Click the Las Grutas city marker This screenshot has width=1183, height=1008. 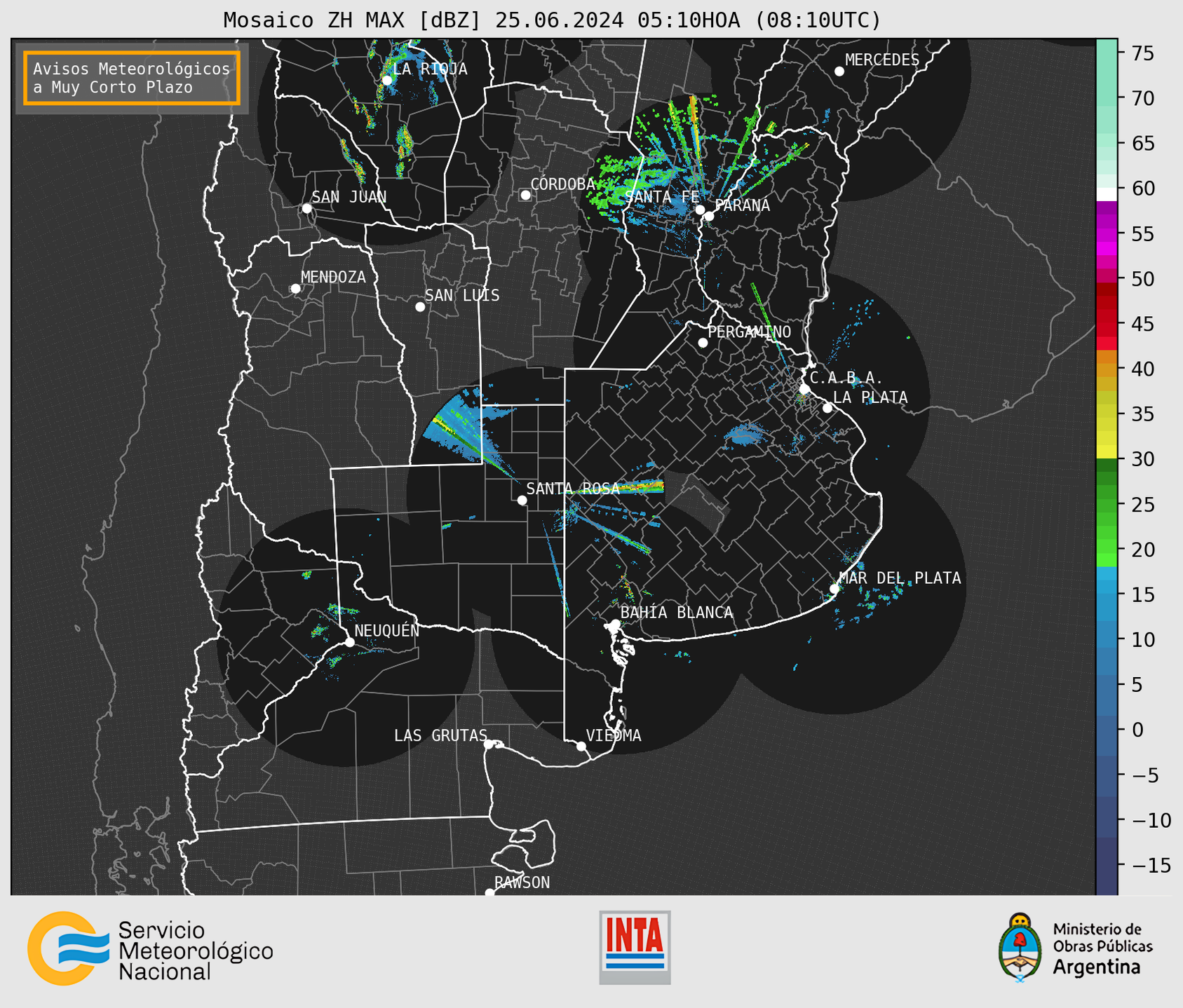pos(488,744)
